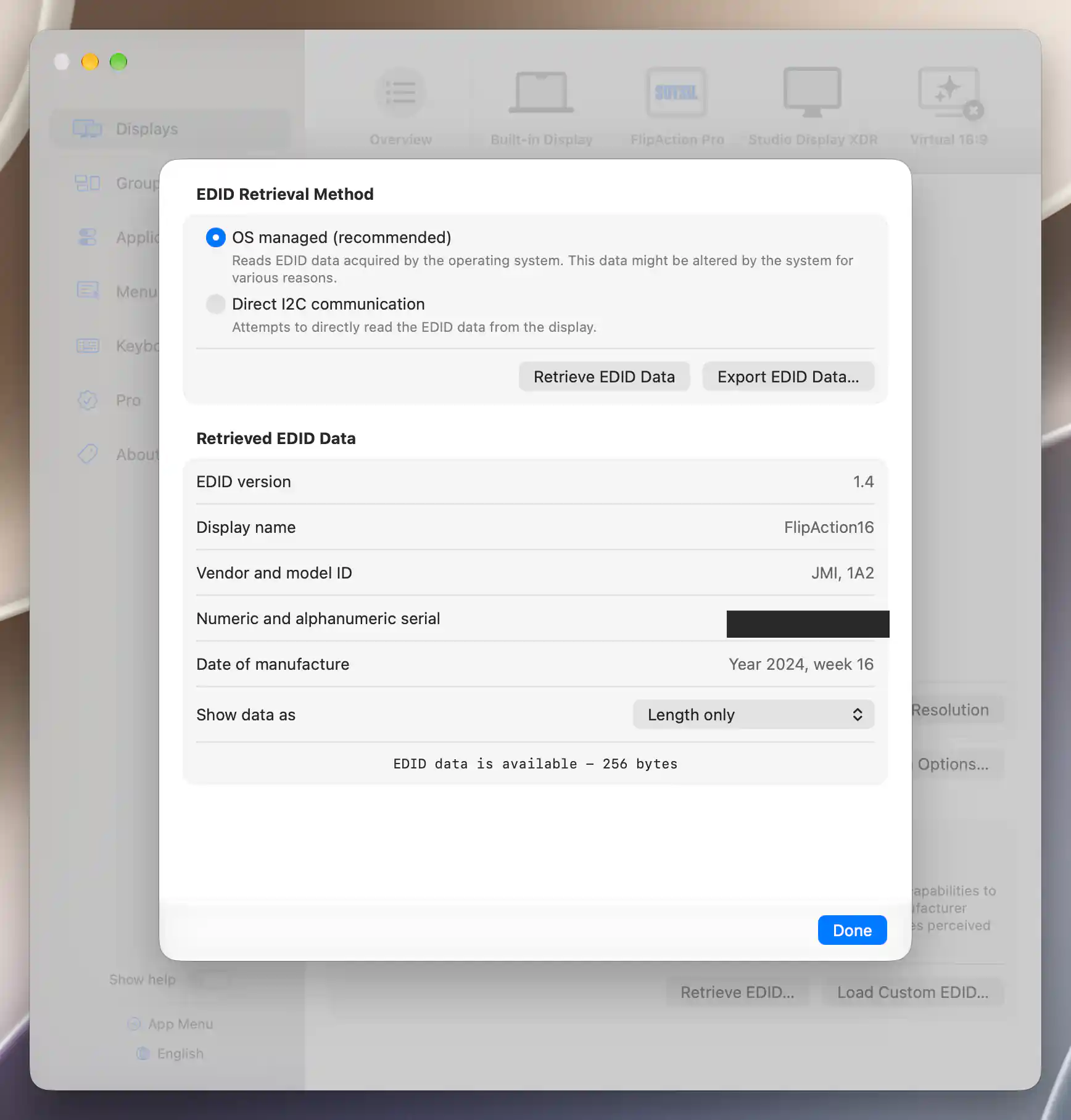This screenshot has height=1120, width=1071.
Task: Click the Menu sidebar icon
Action: point(88,290)
